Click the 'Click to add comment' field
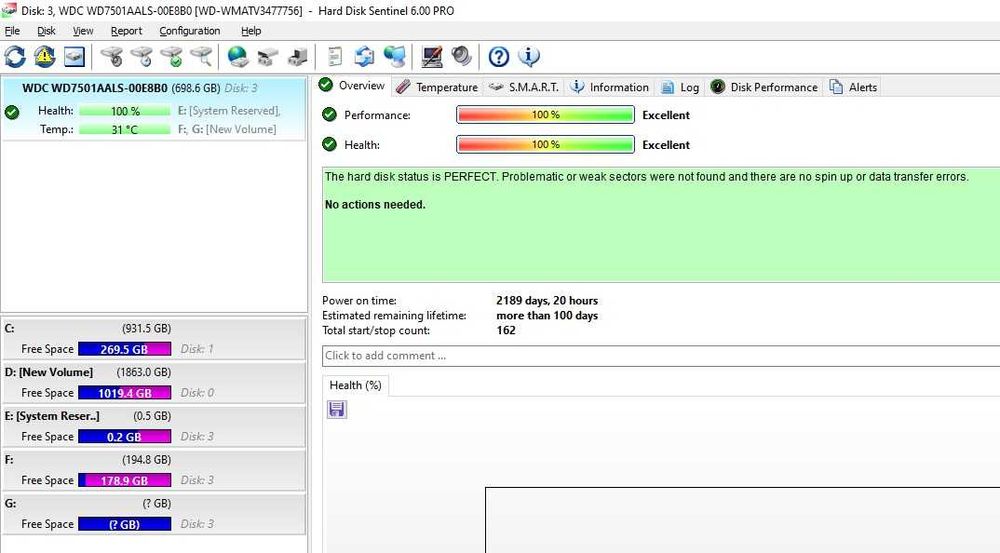The image size is (1000, 553). click(x=661, y=356)
